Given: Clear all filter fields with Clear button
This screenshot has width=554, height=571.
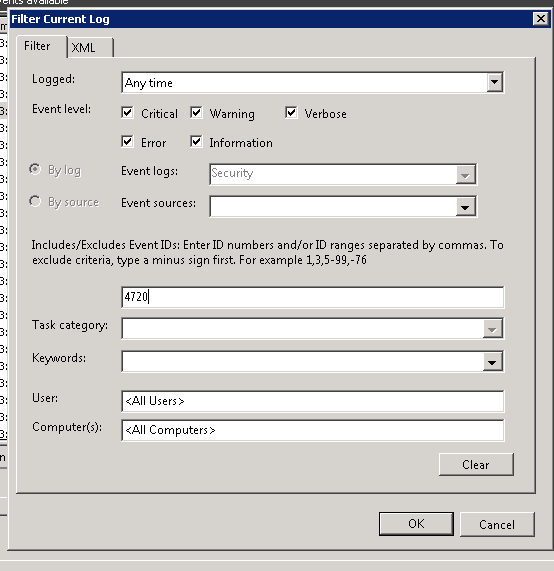Looking at the screenshot, I should 476,464.
